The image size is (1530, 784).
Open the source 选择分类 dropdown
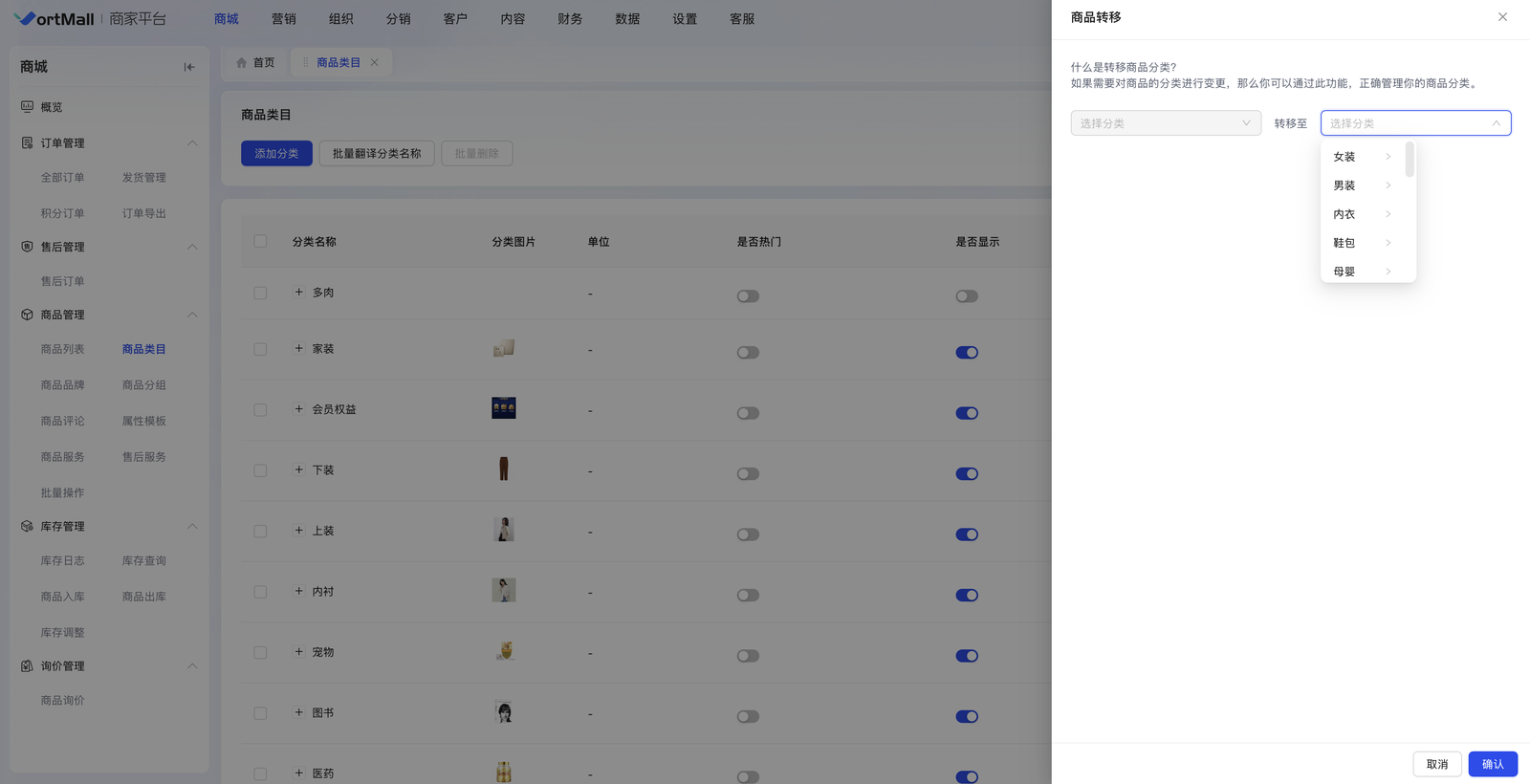(x=1165, y=123)
